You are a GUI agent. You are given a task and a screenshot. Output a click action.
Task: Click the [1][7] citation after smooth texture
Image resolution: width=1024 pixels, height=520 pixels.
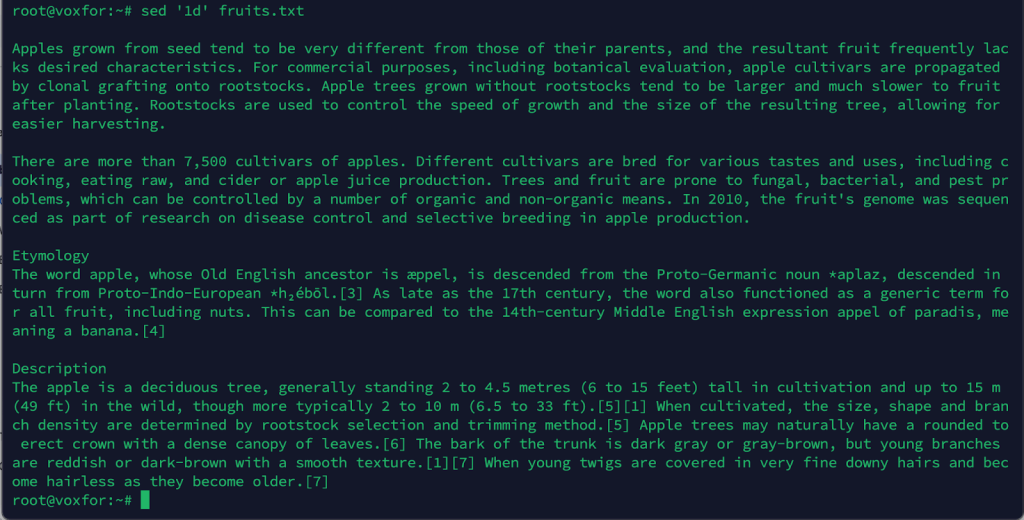[450, 463]
